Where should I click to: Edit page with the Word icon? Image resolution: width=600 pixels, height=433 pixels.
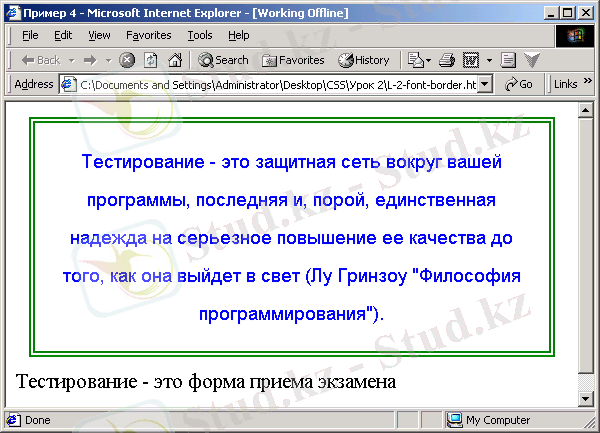click(471, 60)
